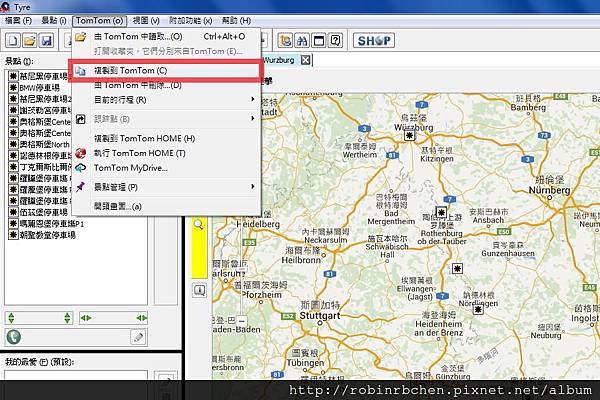
Task: Open the 視圖 (v) menu
Action: [146, 20]
